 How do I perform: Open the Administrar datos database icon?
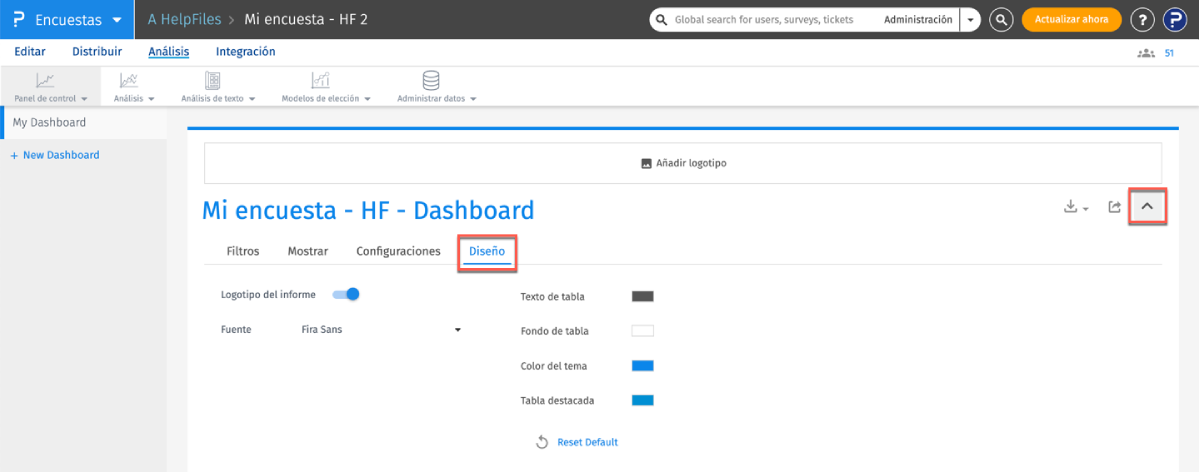431,81
